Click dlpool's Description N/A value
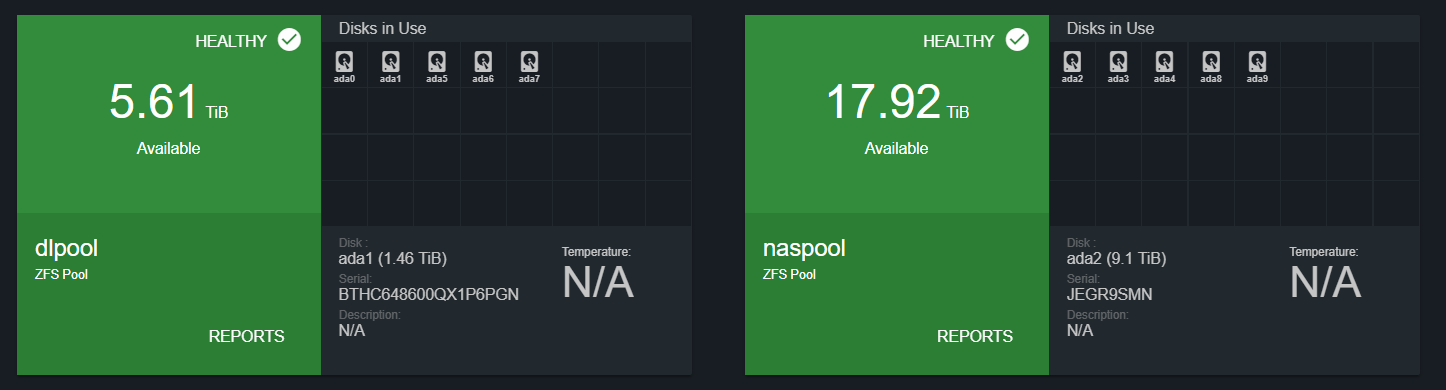Screen dimensions: 1446x390 coord(352,330)
